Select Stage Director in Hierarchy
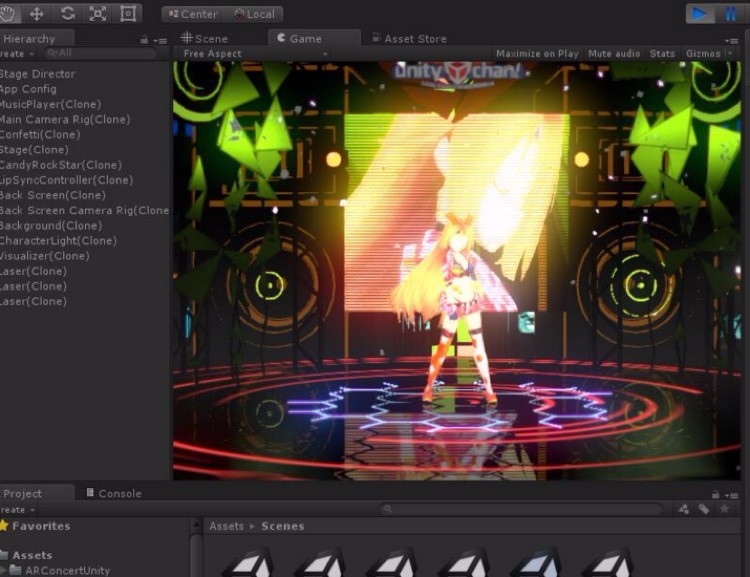 click(x=37, y=74)
